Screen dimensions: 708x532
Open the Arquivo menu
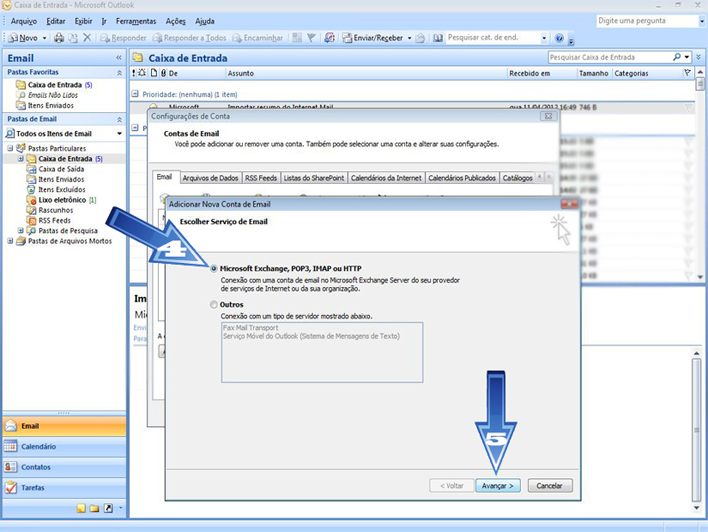point(23,21)
